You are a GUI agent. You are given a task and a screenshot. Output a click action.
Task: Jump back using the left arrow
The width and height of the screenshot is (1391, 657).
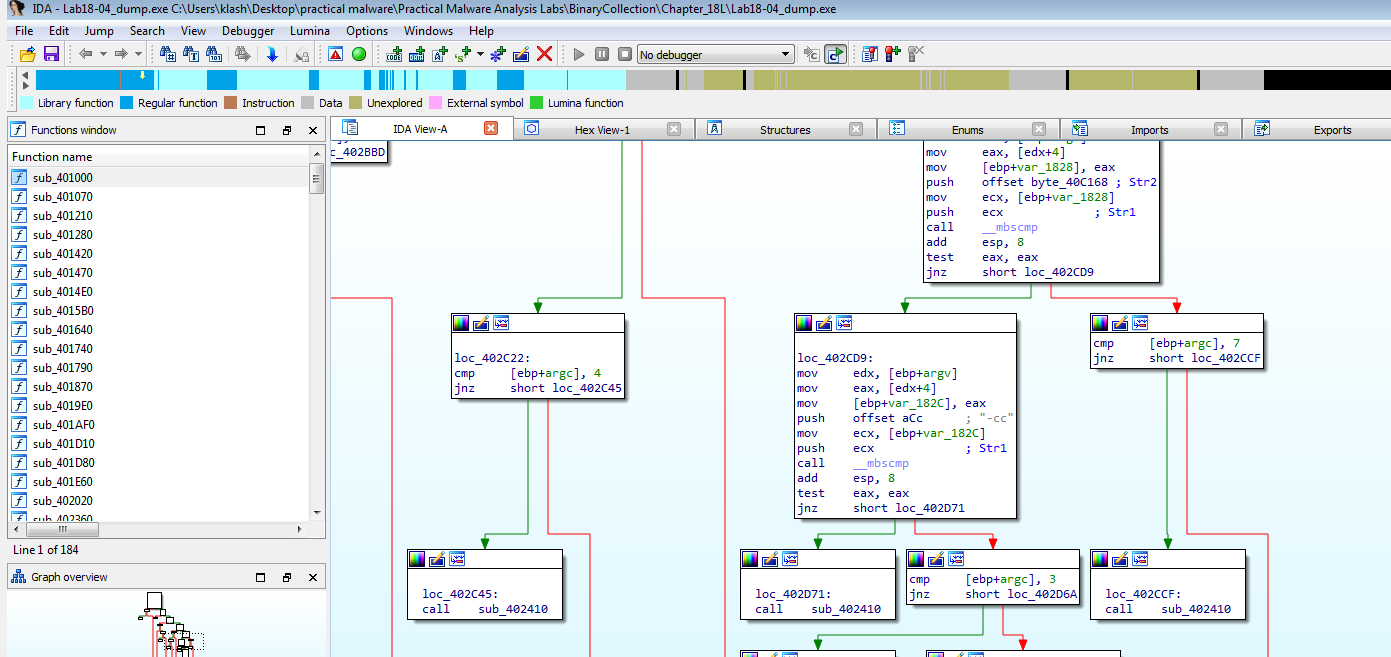click(x=85, y=54)
